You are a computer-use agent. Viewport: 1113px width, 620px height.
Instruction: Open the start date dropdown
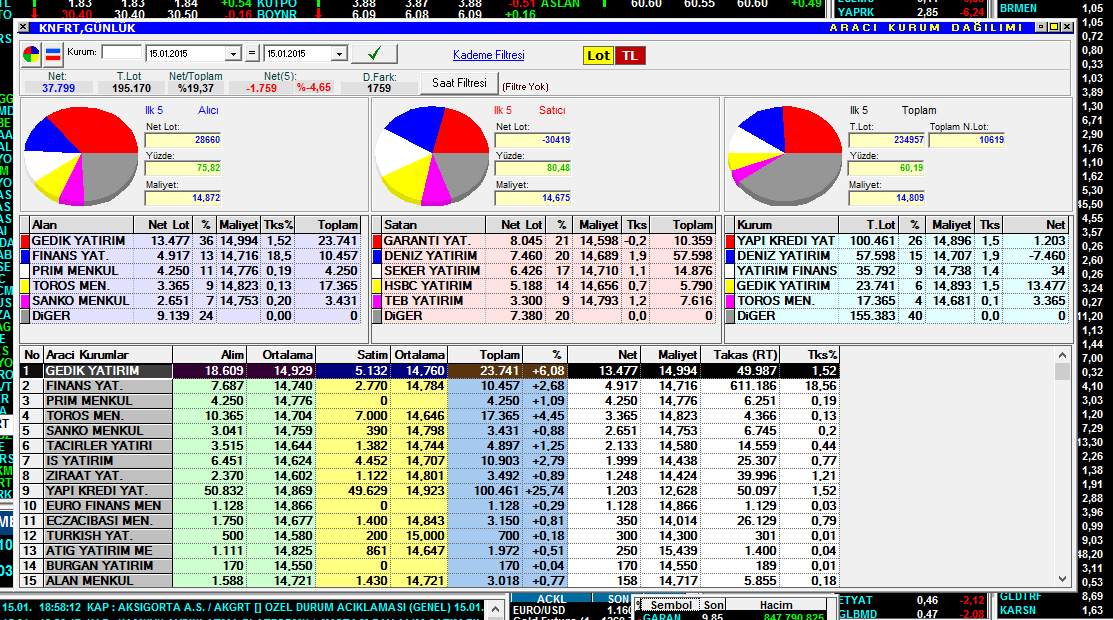click(x=234, y=54)
